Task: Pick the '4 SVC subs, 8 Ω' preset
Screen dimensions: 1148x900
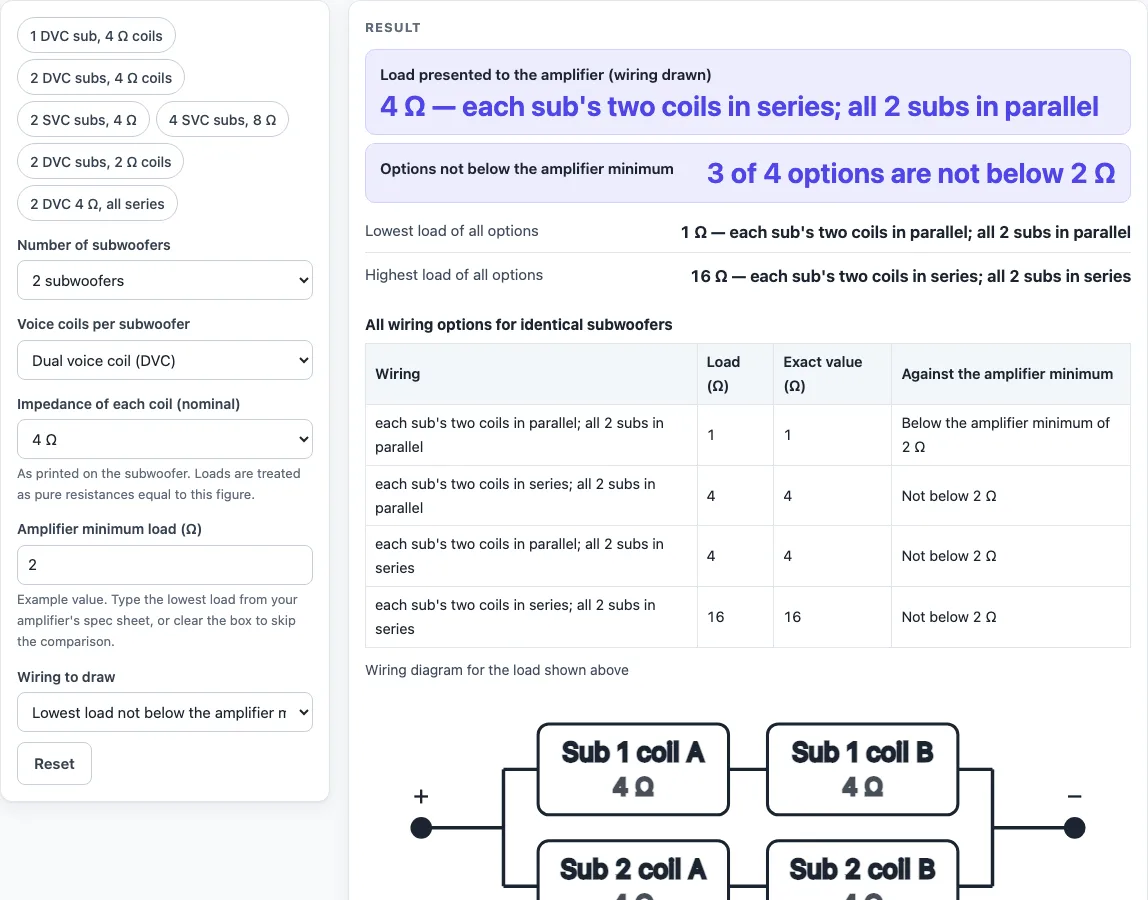Action: coord(223,119)
